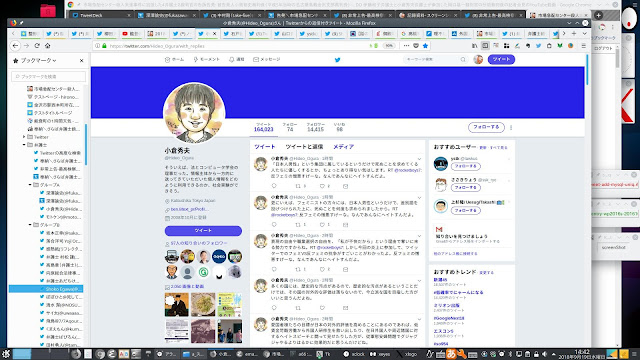Switch to the ツイート timeline tab
The image size is (640, 360).
click(264, 147)
